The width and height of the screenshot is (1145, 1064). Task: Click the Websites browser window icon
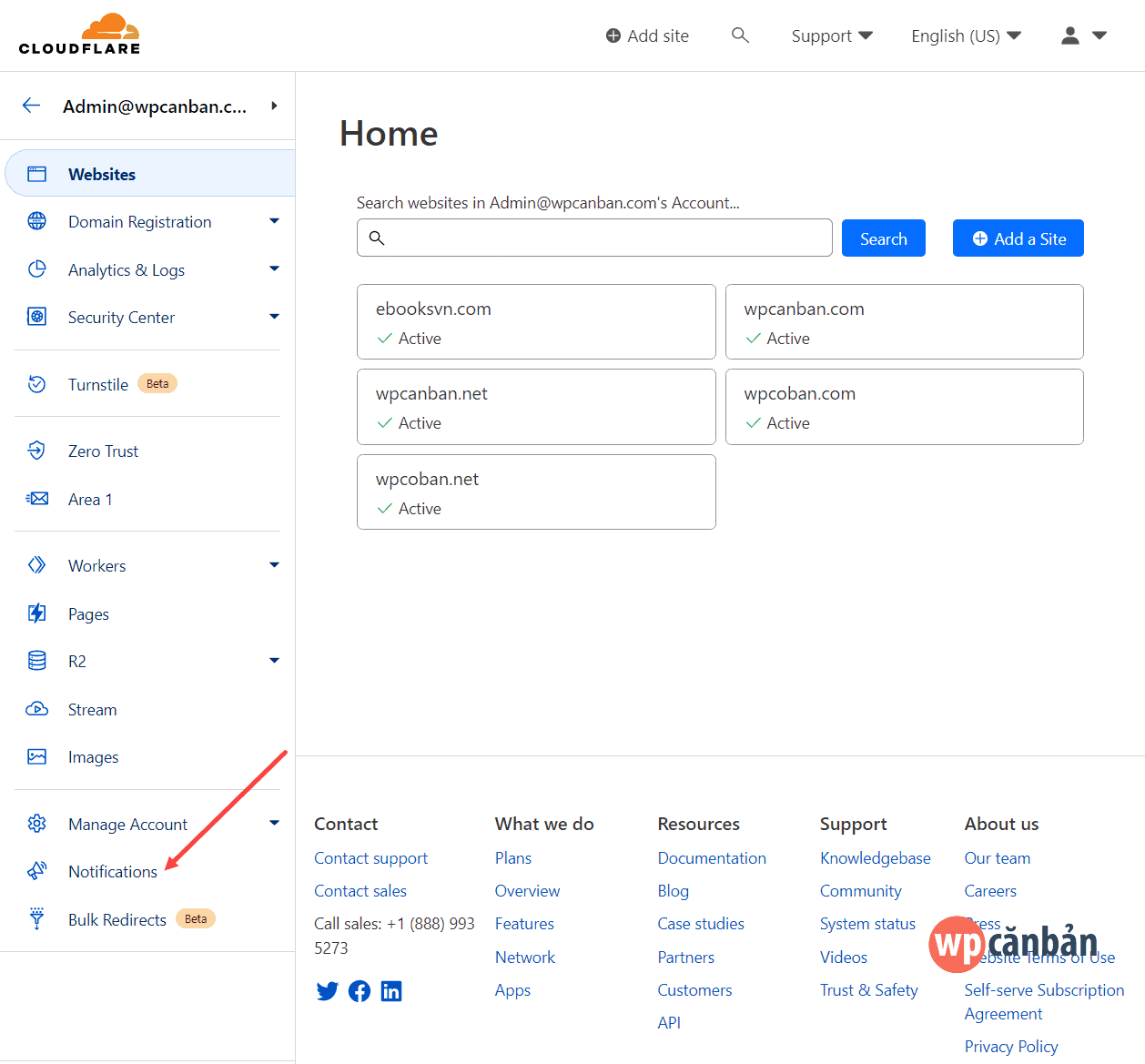click(x=36, y=174)
